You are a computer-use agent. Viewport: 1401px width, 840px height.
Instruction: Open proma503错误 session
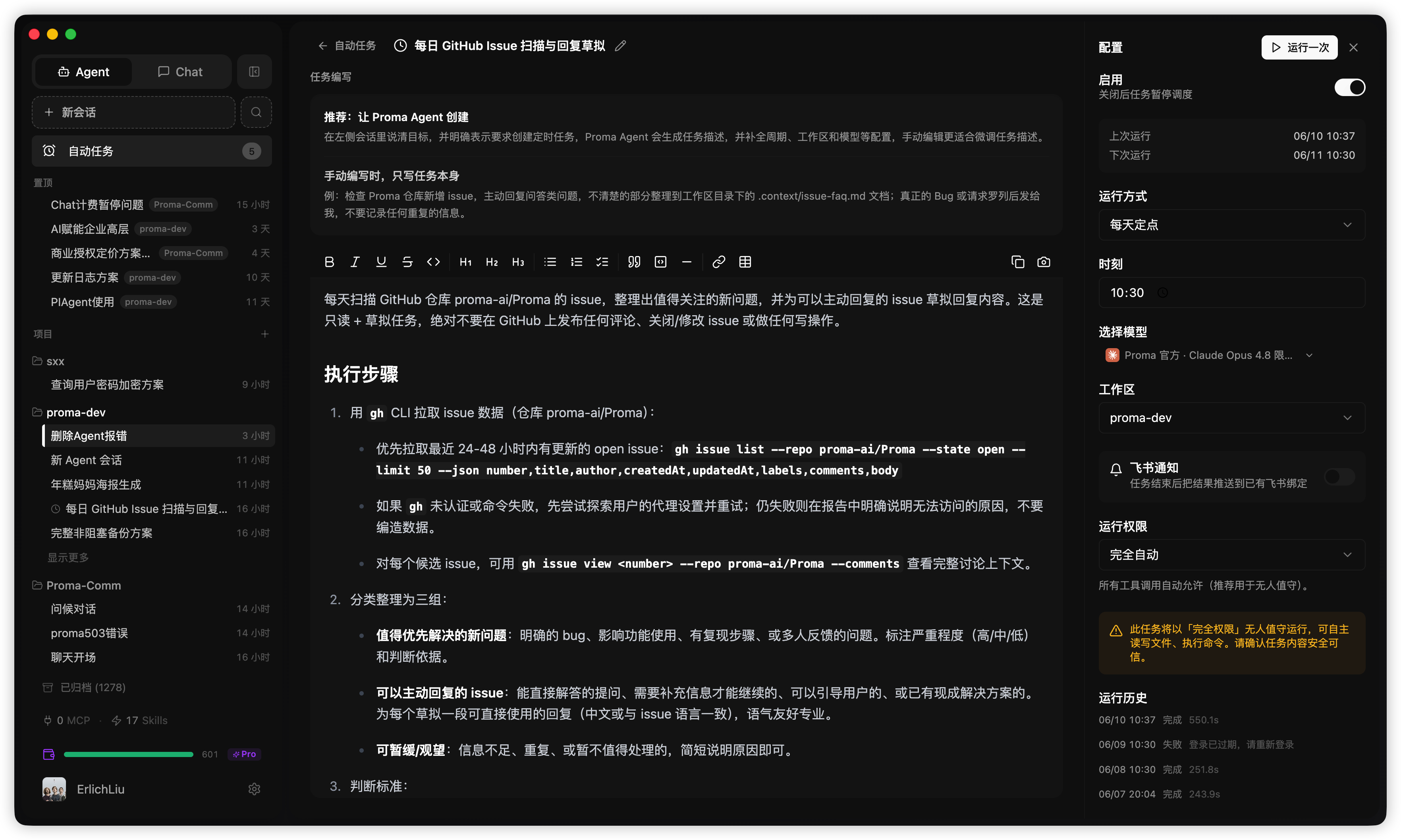pyautogui.click(x=158, y=633)
